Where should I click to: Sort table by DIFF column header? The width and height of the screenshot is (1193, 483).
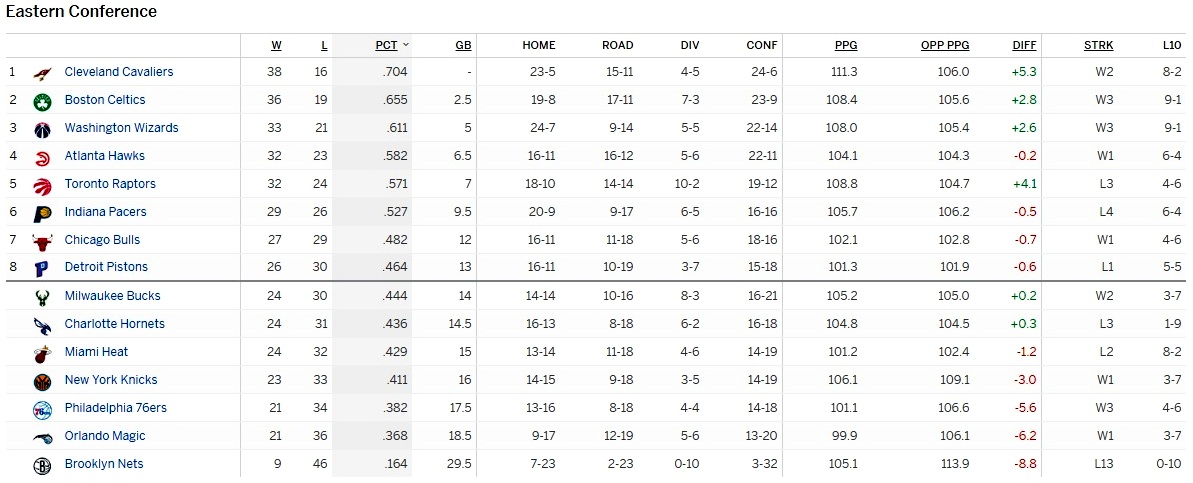[1024, 45]
